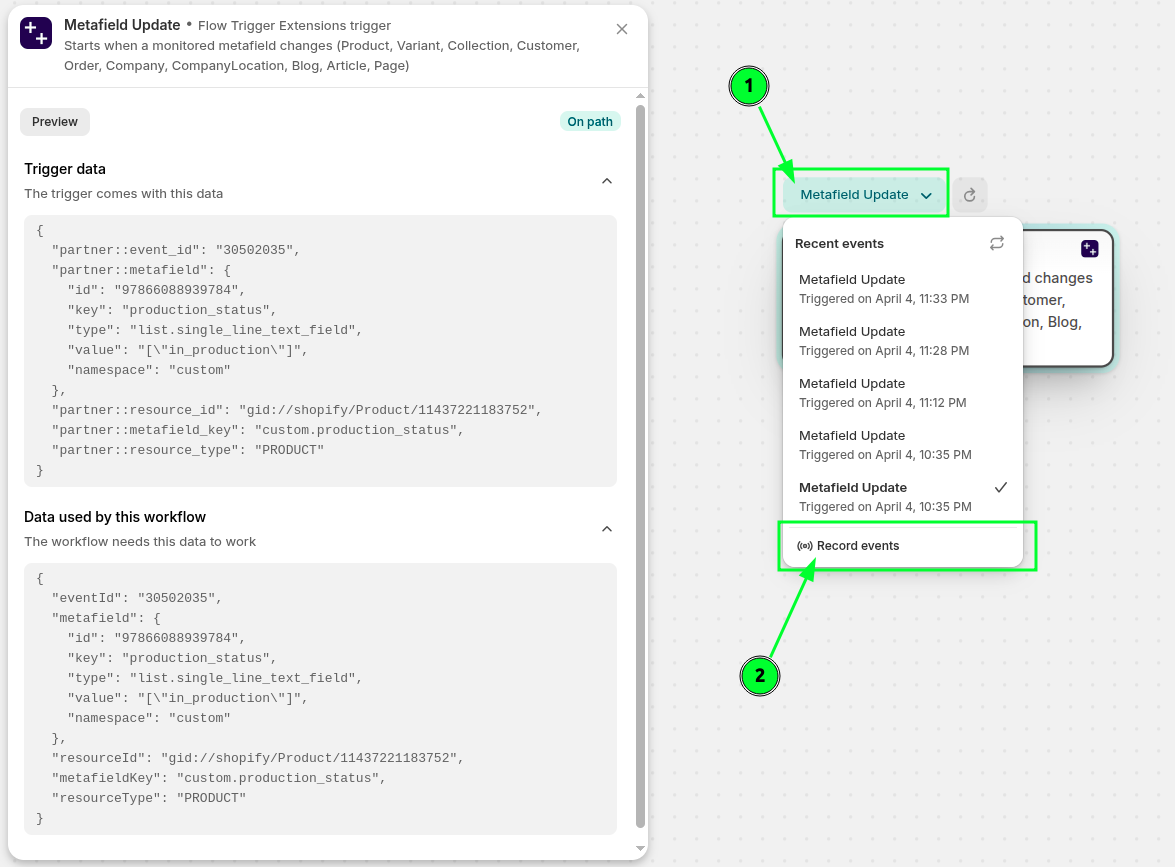Image resolution: width=1175 pixels, height=867 pixels.
Task: Select event triggered April 4, 11:12 PM
Action: (884, 393)
